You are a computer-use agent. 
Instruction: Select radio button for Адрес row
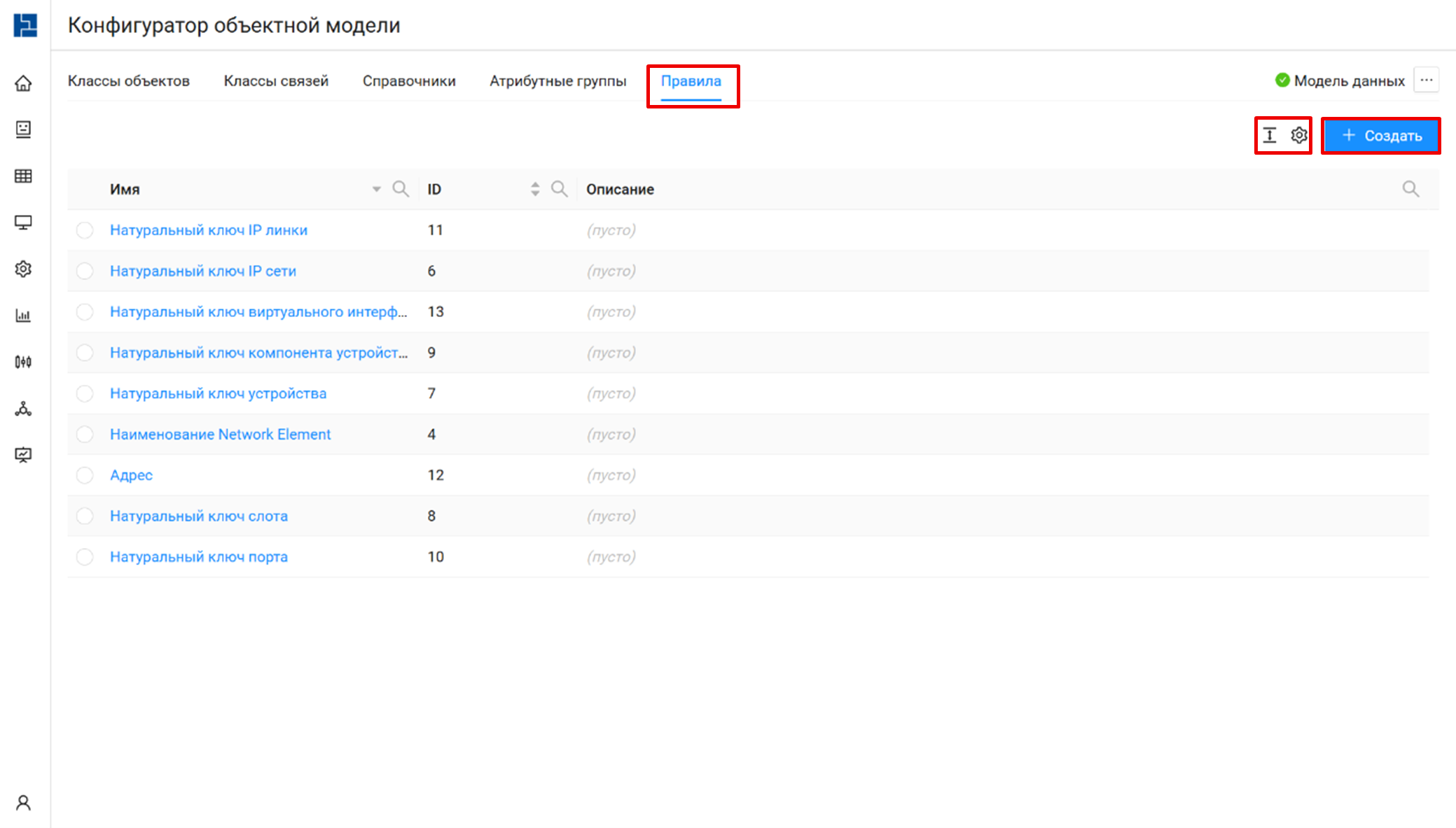pyautogui.click(x=85, y=475)
